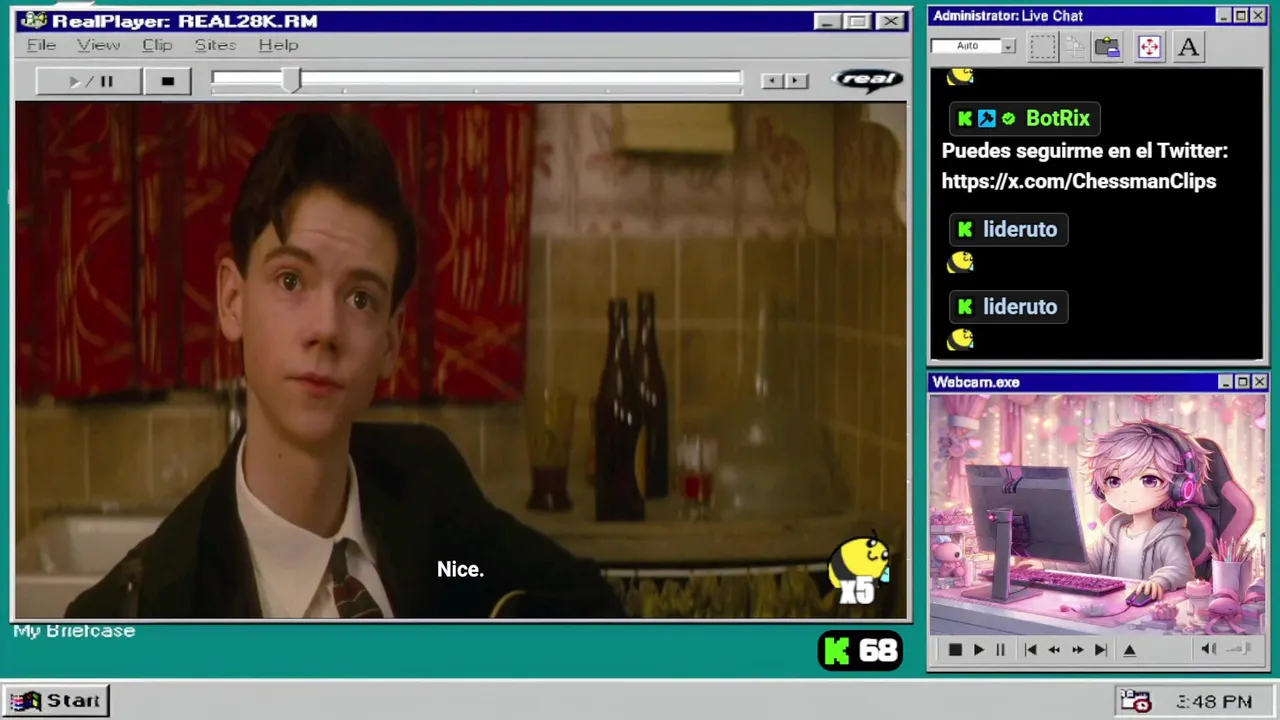The image size is (1280, 720).
Task: Click the taskbar clock showing 3:48 PM
Action: click(1215, 702)
